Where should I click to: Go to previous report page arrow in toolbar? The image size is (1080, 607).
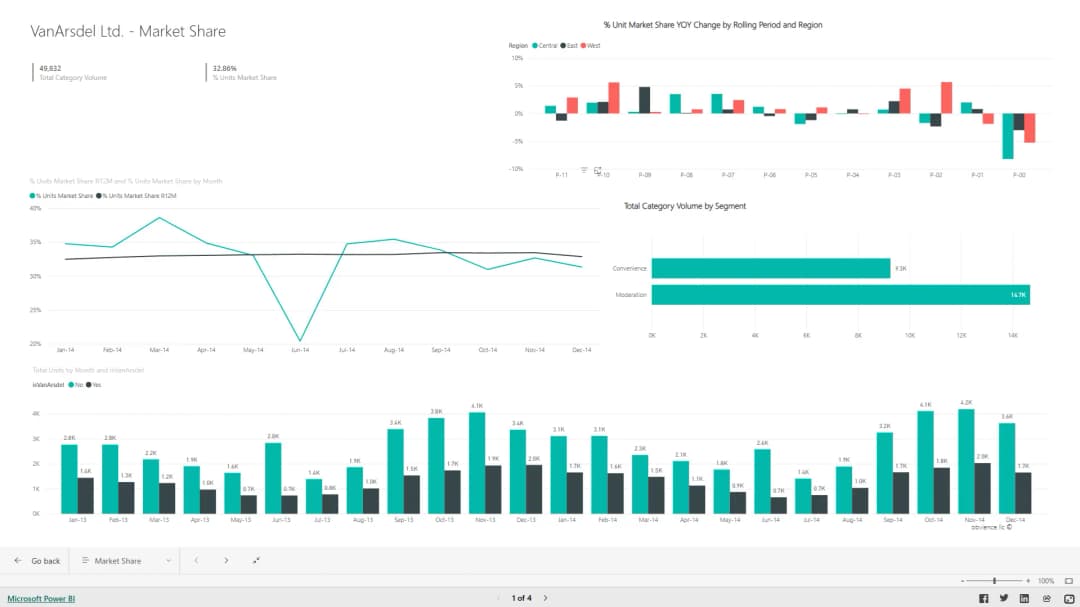tap(196, 561)
